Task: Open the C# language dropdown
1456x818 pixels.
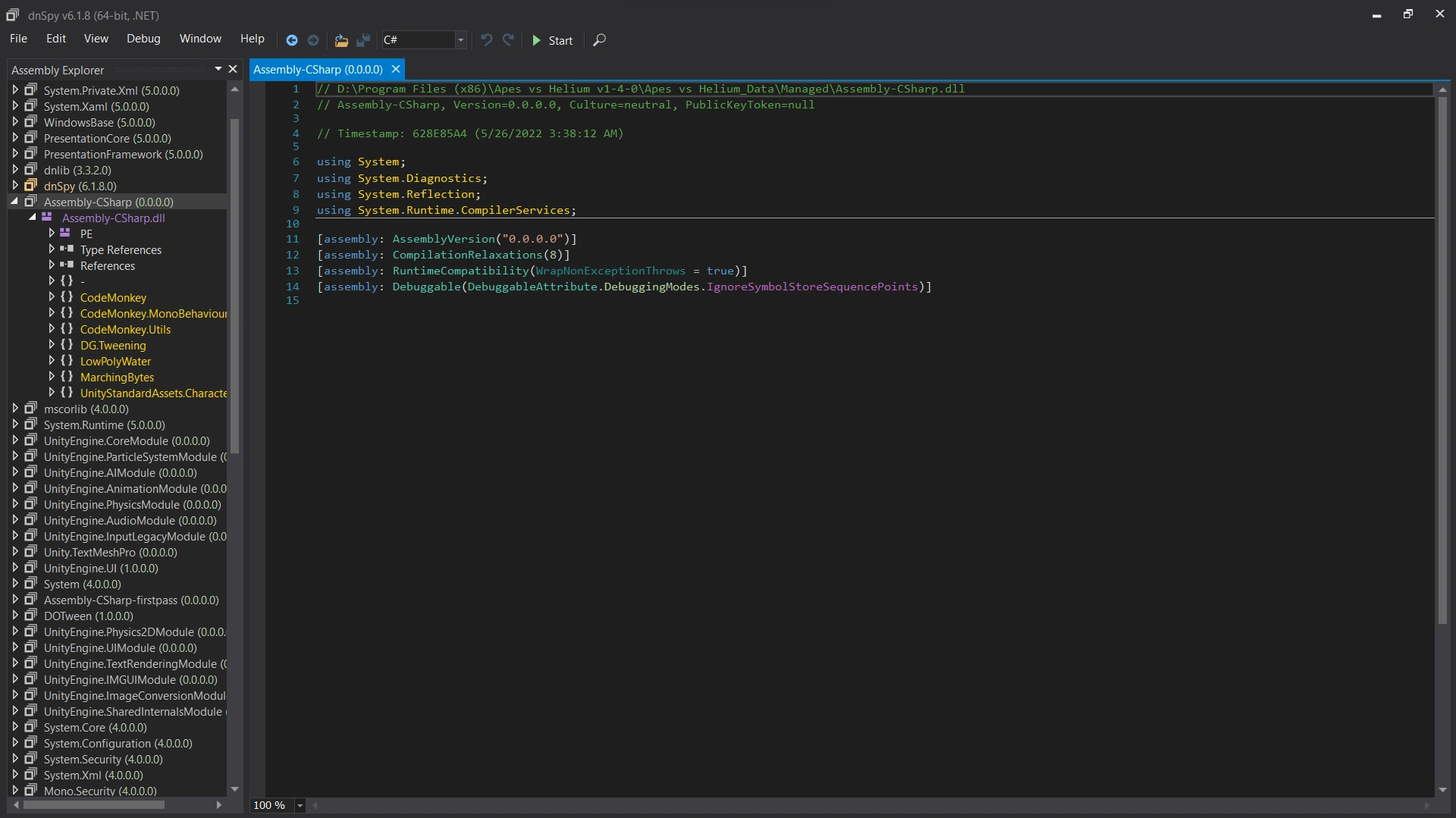Action: [x=460, y=40]
